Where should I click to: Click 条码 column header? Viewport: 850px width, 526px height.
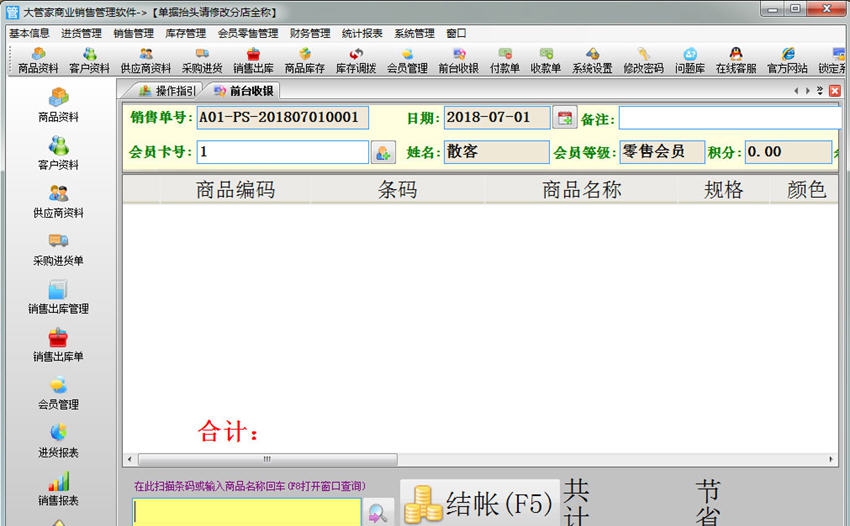point(397,190)
